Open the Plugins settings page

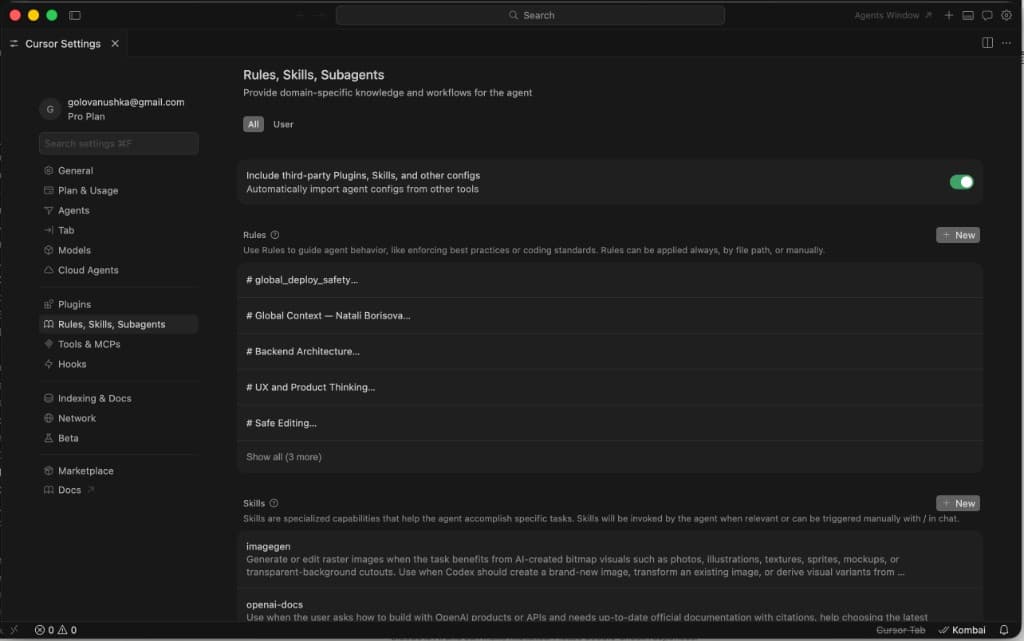coord(75,304)
